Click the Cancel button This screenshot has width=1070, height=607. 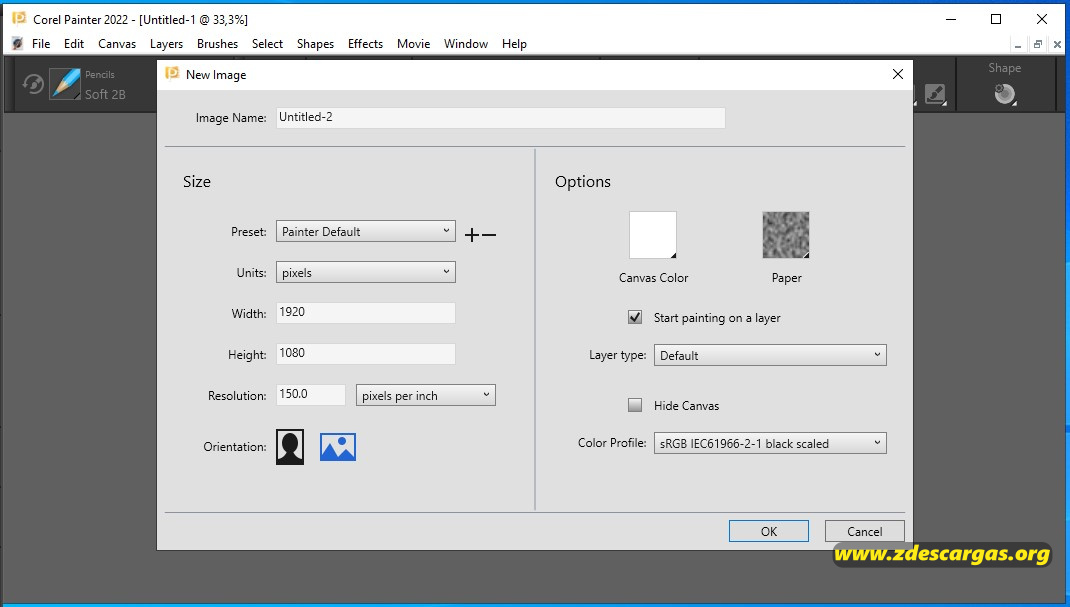(865, 531)
